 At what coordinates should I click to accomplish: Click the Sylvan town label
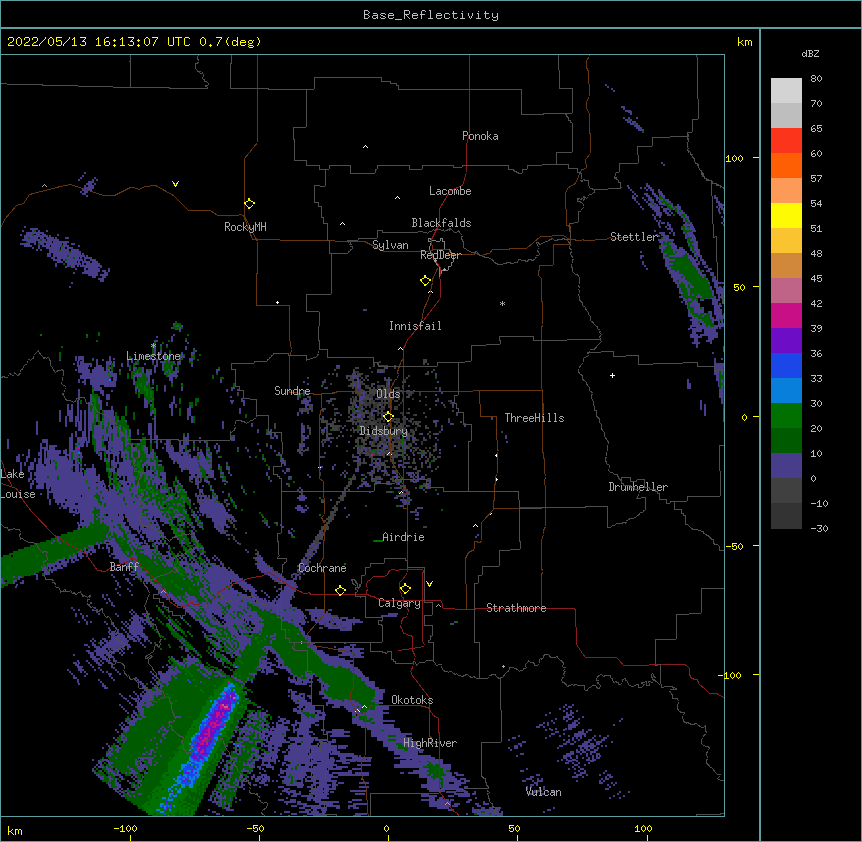(390, 245)
